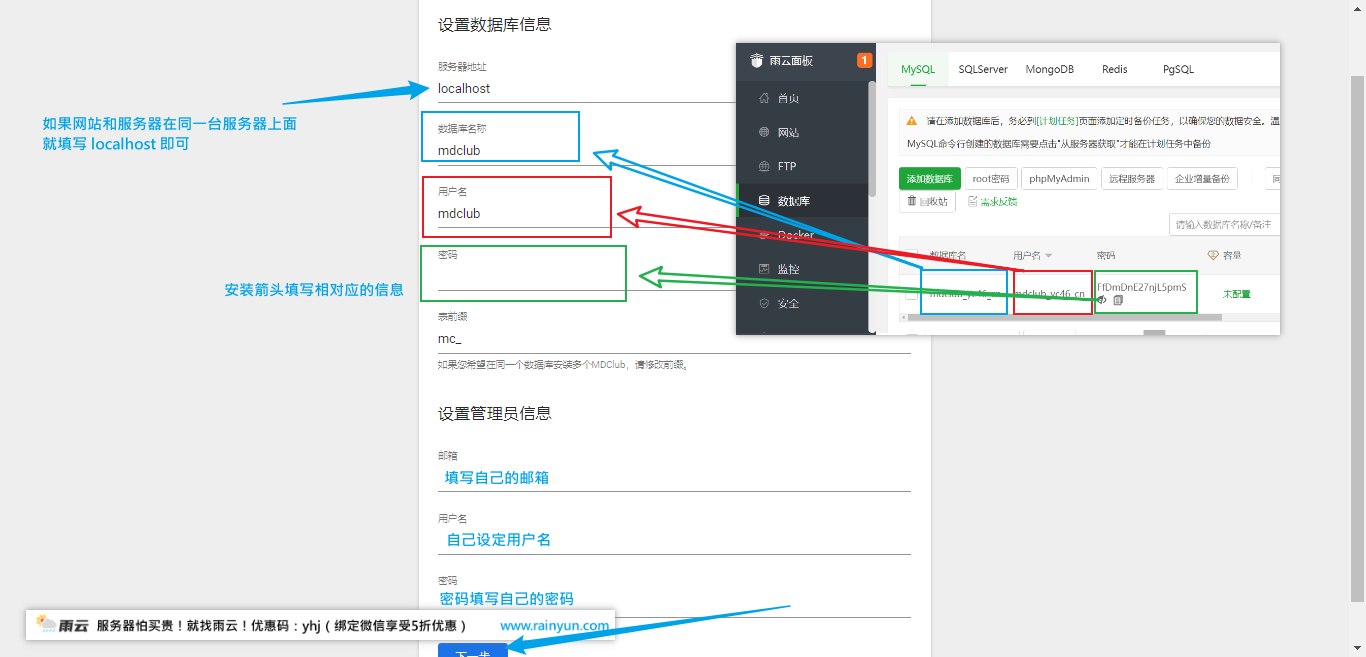
Task: Open the PgSQL tab
Action: tap(1178, 69)
